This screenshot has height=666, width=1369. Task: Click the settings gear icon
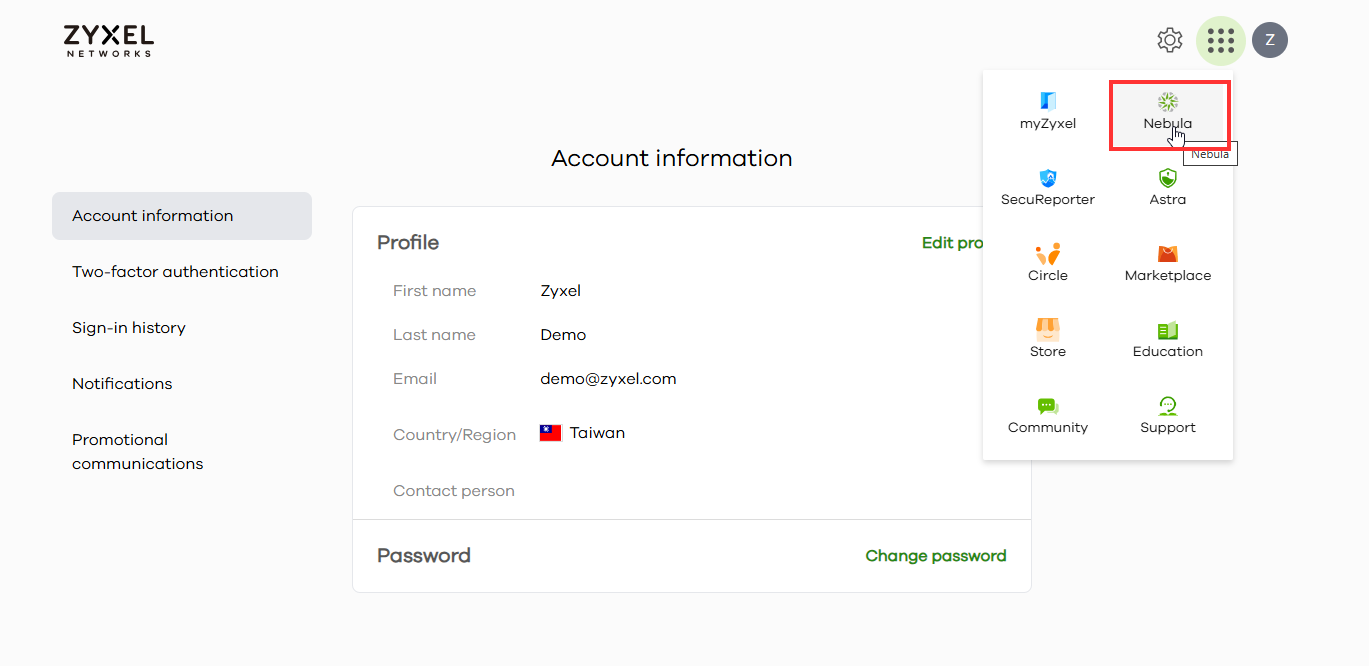(x=1169, y=40)
